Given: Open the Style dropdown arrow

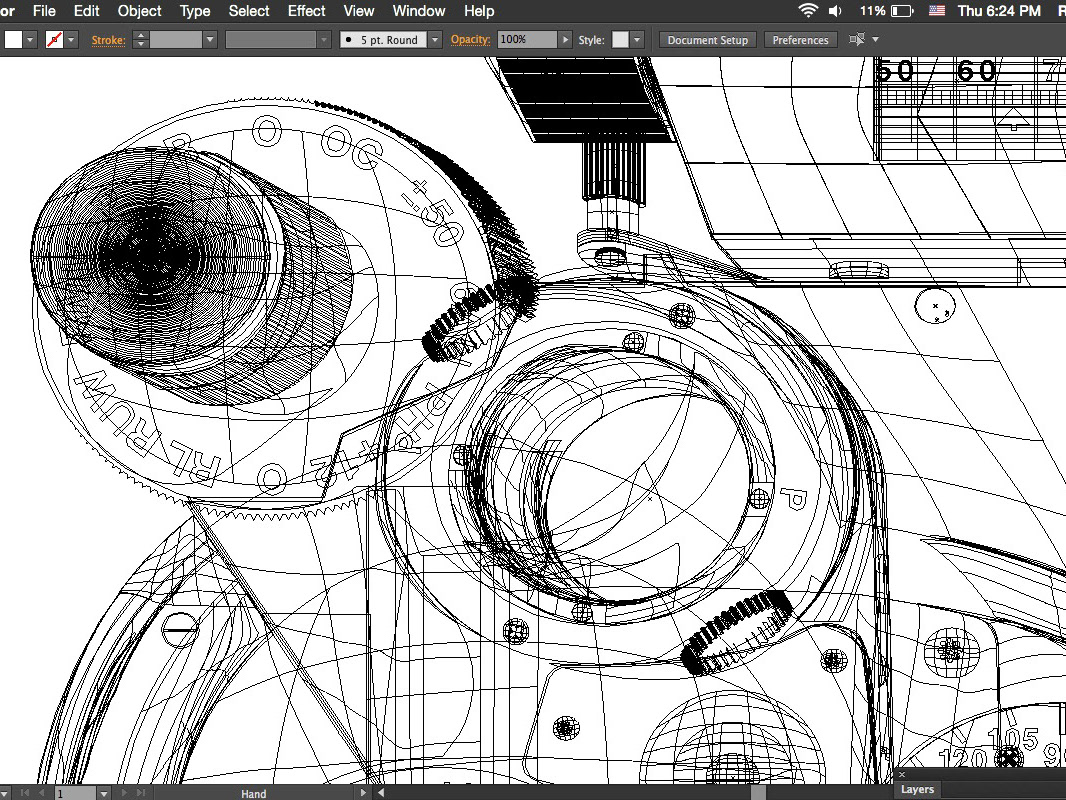Looking at the screenshot, I should (637, 40).
